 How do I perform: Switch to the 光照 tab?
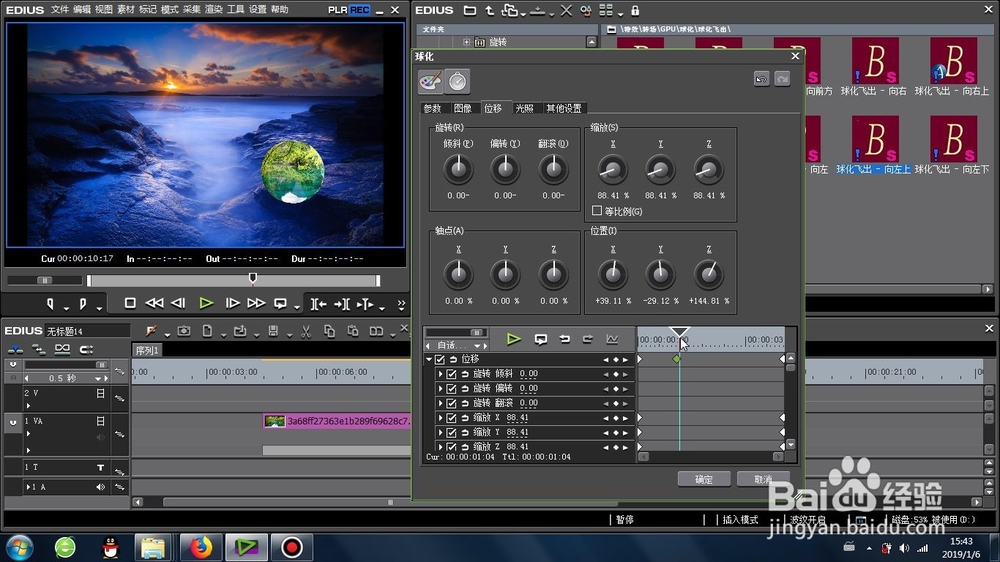(x=524, y=108)
